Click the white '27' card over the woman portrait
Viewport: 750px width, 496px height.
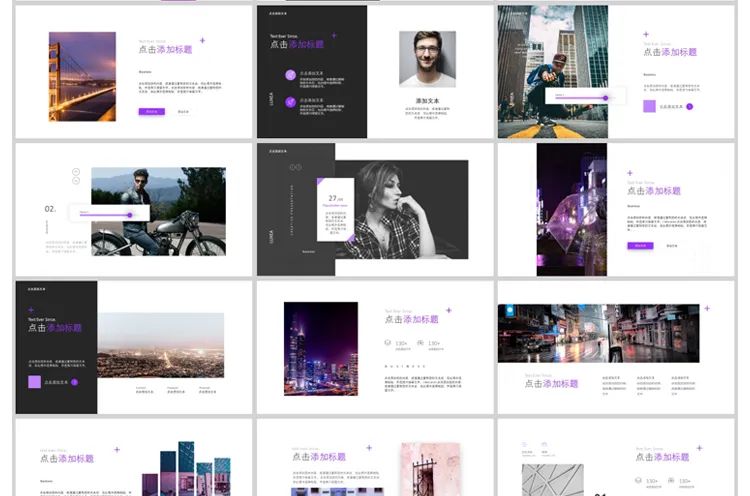tap(335, 209)
